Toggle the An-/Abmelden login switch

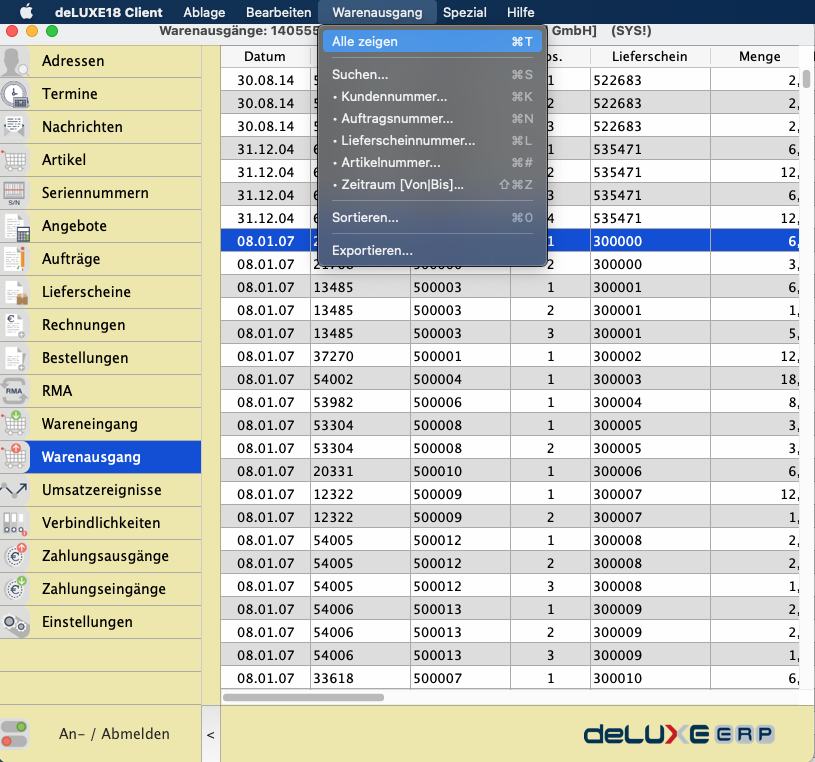point(16,734)
